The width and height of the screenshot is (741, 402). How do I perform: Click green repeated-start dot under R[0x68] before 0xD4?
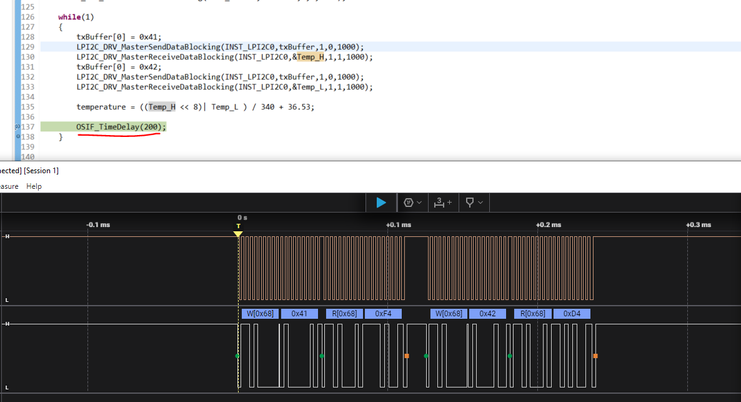pyautogui.click(x=510, y=356)
